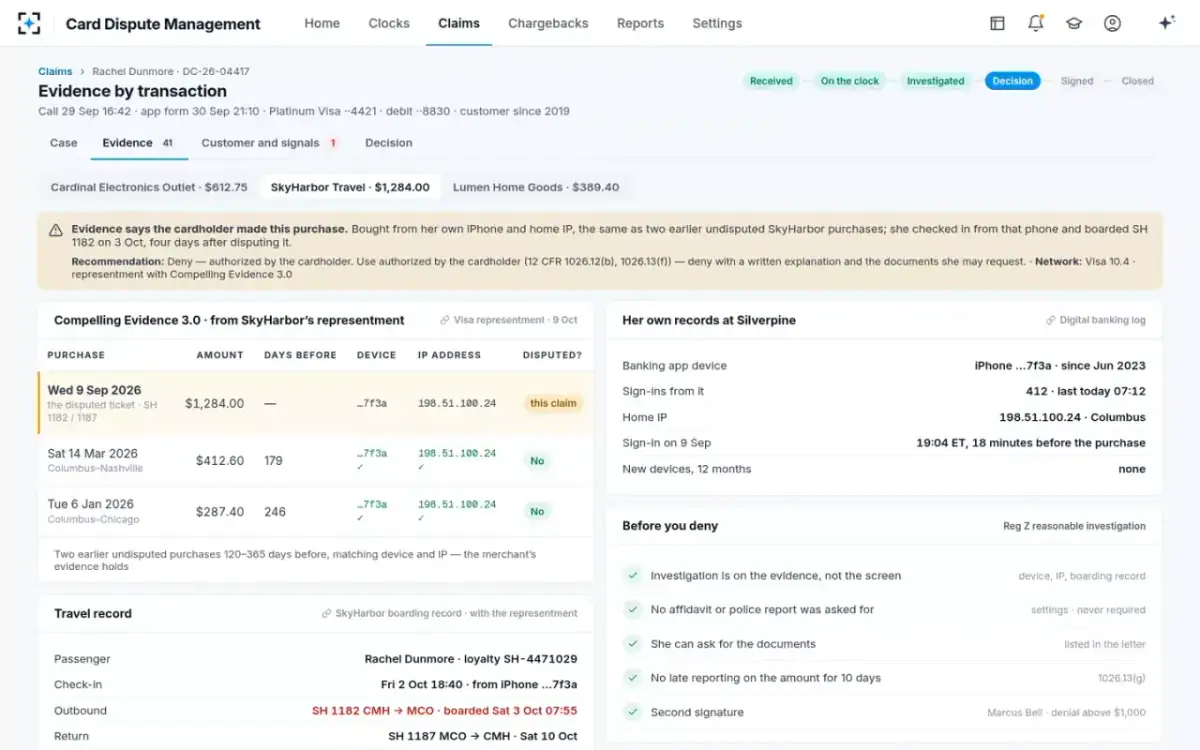Click check icon for Second signature
This screenshot has height=750, width=1200.
632,713
